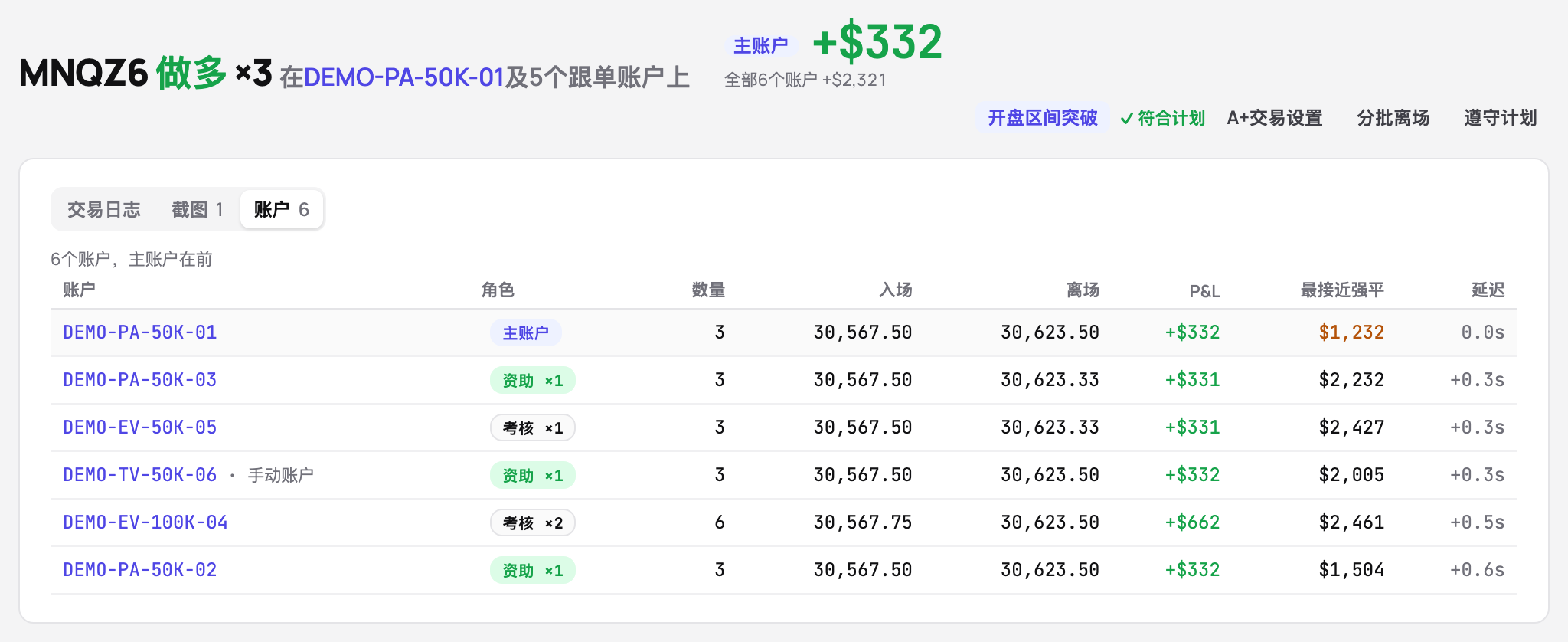Click the 30,567.75 entry price
This screenshot has width=1568, height=642.
coord(863,522)
